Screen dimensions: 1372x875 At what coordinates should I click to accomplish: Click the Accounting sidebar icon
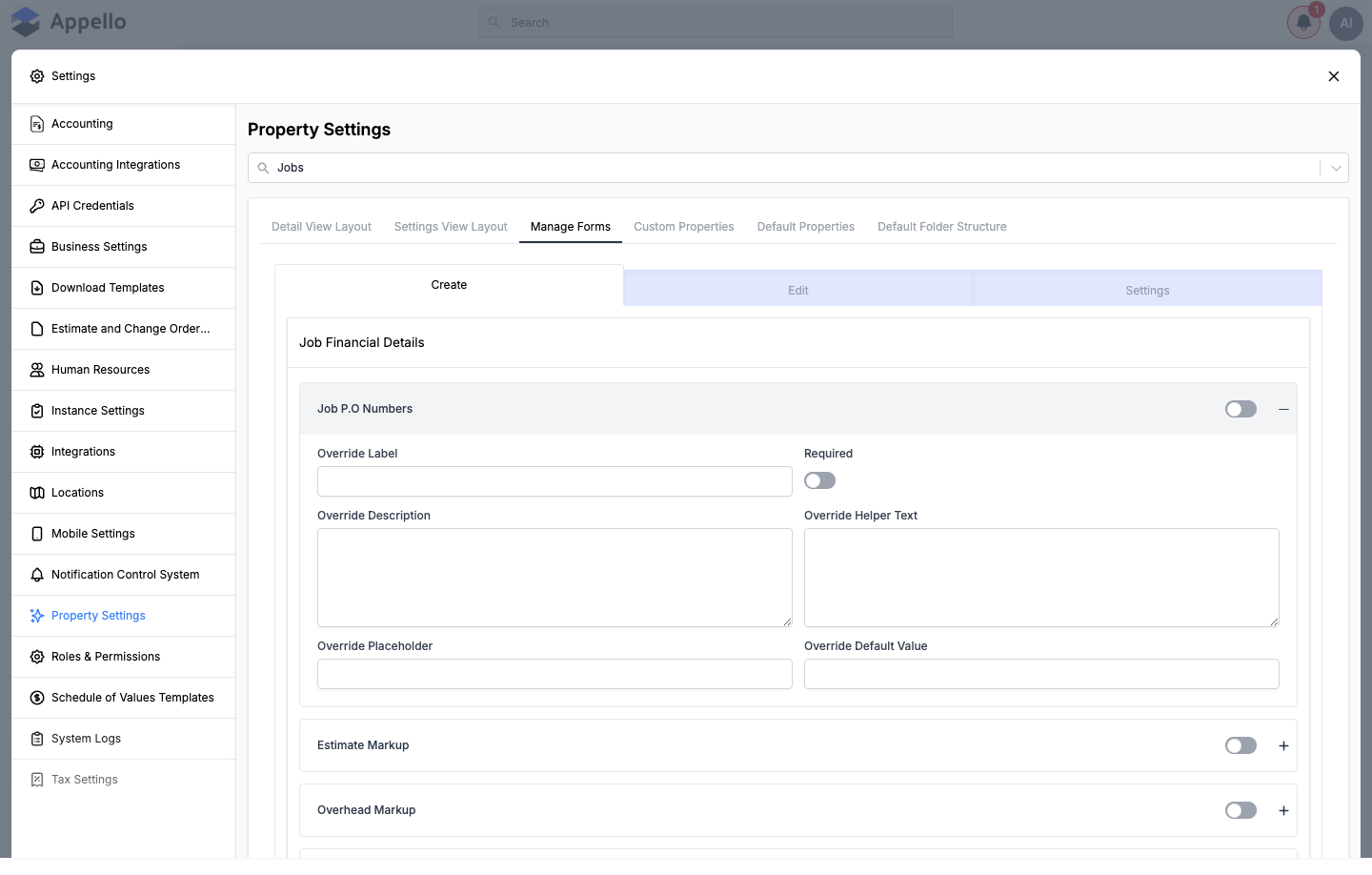37,124
